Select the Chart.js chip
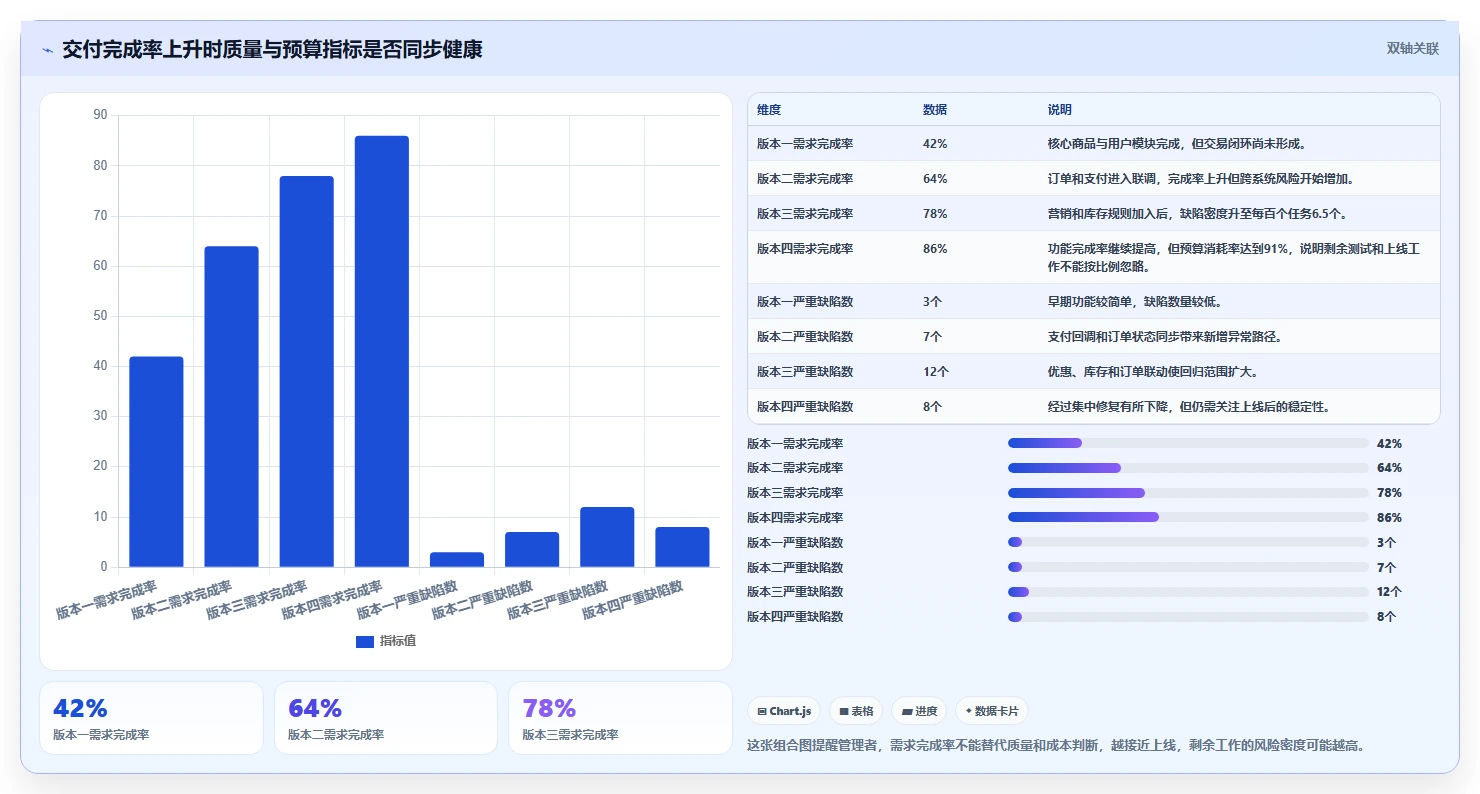Image resolution: width=1480 pixels, height=794 pixels. tap(784, 711)
